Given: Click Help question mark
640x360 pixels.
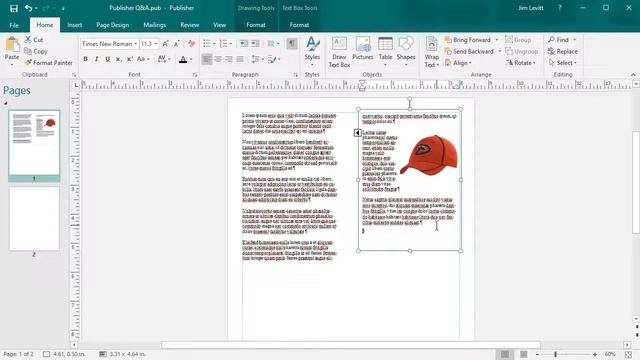Looking at the screenshot, I should (560, 8).
